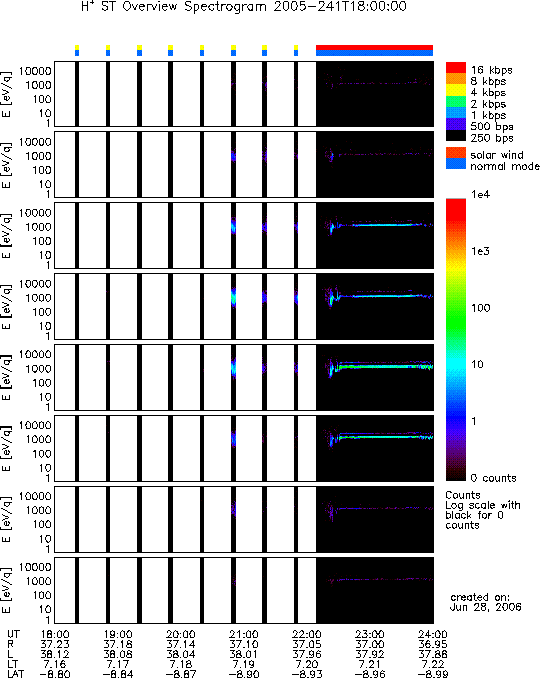Click the red 16 kbps legend swatch
This screenshot has width=540, height=678.
click(x=456, y=68)
